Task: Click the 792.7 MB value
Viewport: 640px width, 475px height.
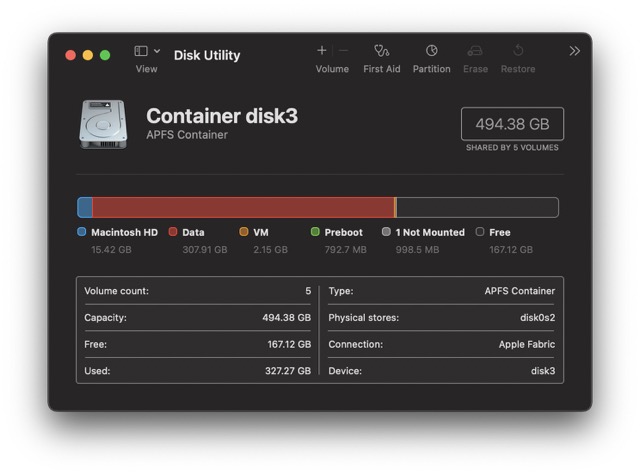Action: coord(345,249)
